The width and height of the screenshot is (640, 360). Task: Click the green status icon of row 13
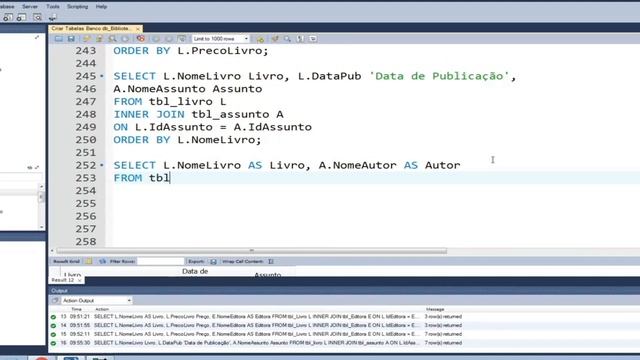click(53, 317)
